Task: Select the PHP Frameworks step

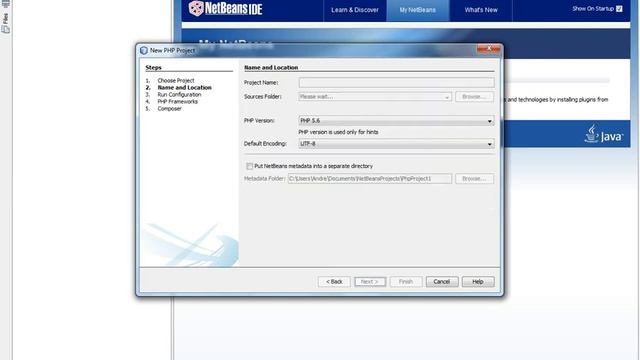Action: [x=178, y=102]
